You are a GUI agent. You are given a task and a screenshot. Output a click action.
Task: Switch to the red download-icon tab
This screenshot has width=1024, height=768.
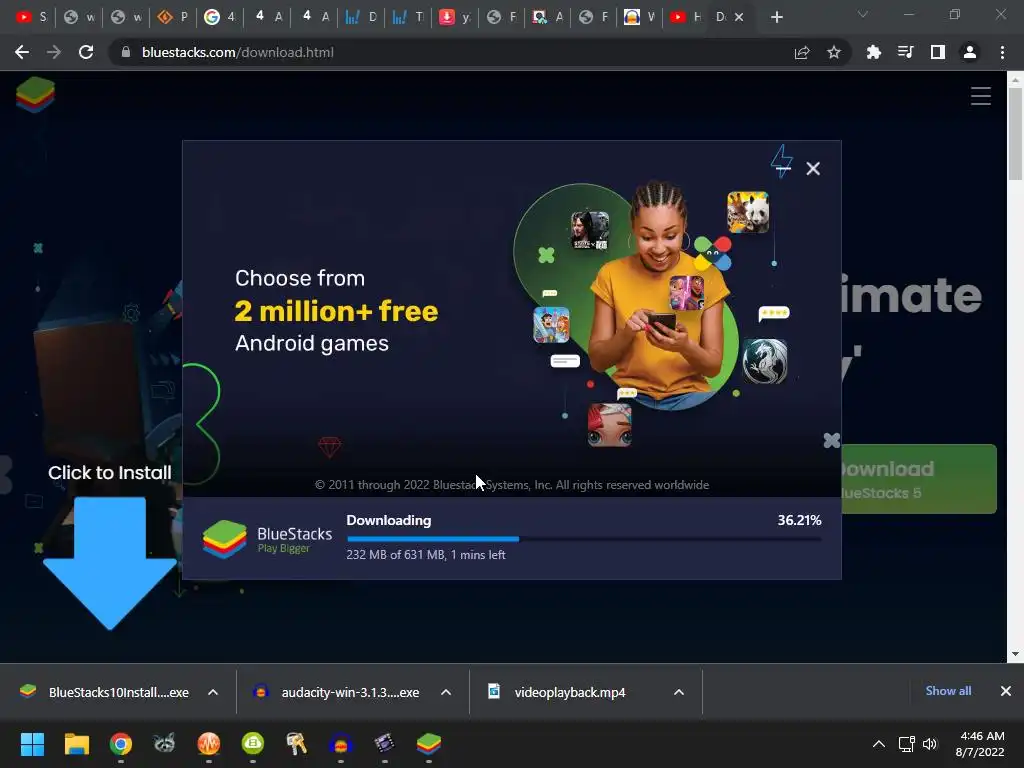pyautogui.click(x=455, y=17)
